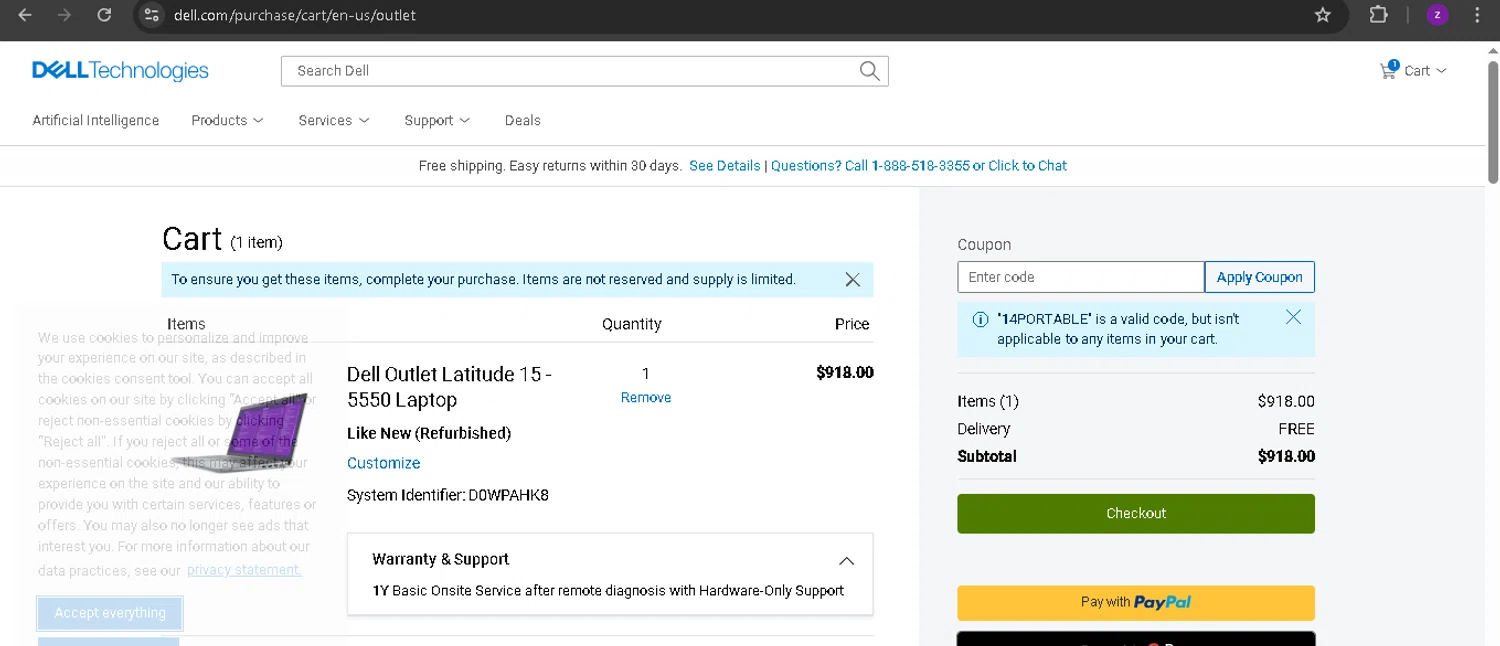Open the browser extensions puzzle icon
The height and width of the screenshot is (646, 1500).
click(x=1378, y=15)
